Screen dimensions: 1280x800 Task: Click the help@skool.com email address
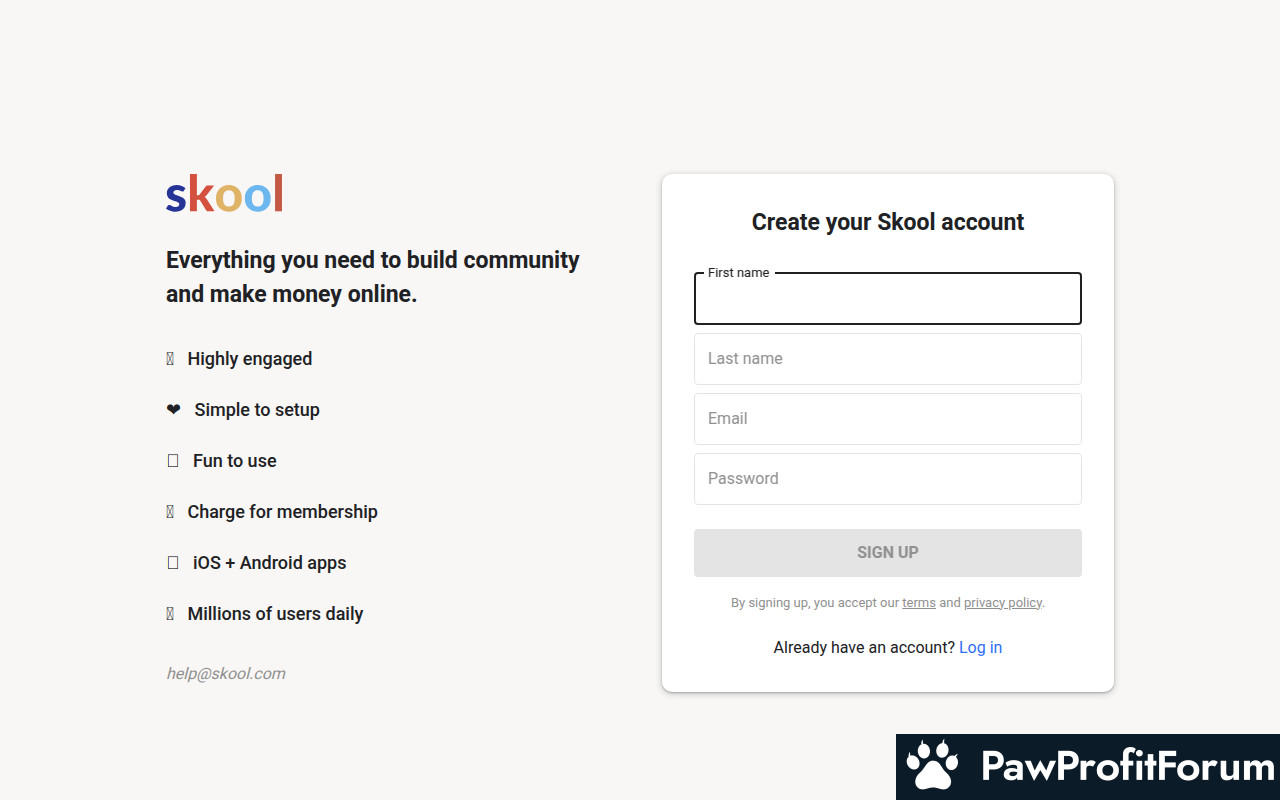click(x=226, y=673)
